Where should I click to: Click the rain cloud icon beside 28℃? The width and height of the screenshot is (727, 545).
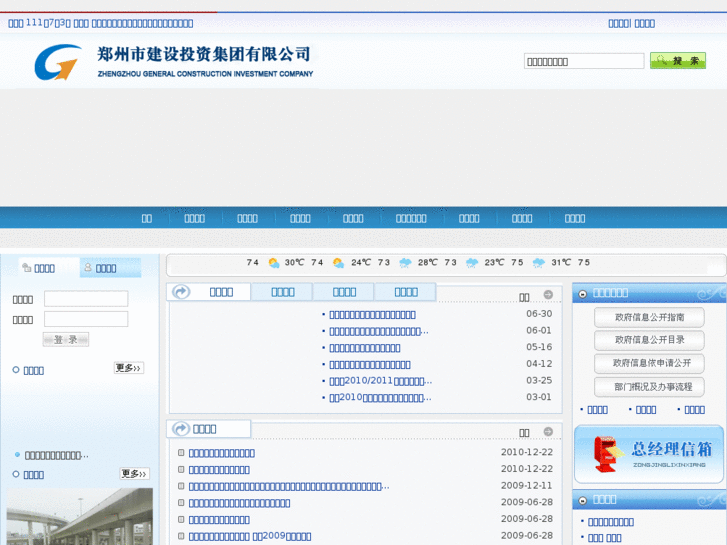pyautogui.click(x=405, y=263)
